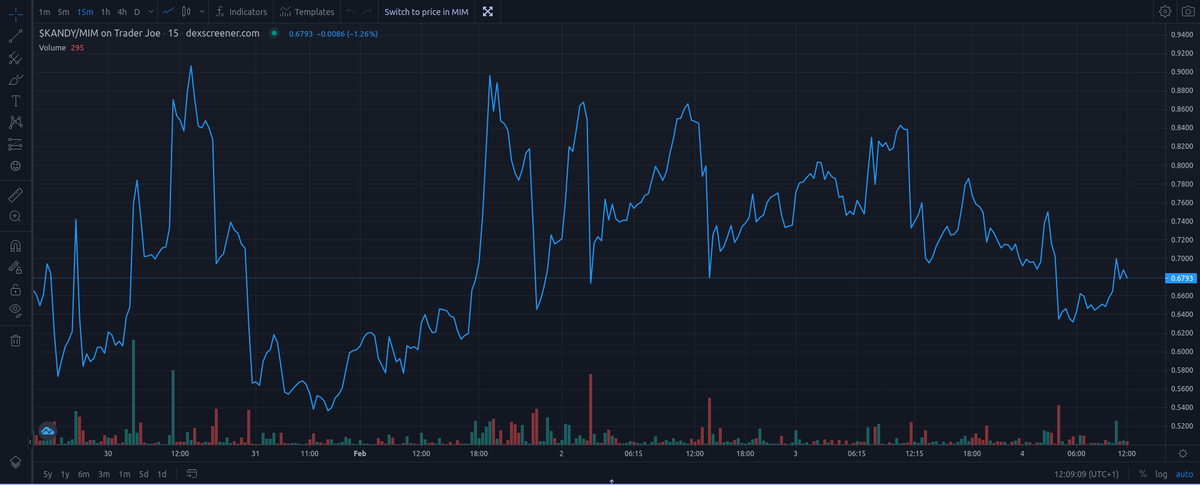Switch to 1m timeframe
Image resolution: width=1200 pixels, height=485 pixels.
pos(45,12)
